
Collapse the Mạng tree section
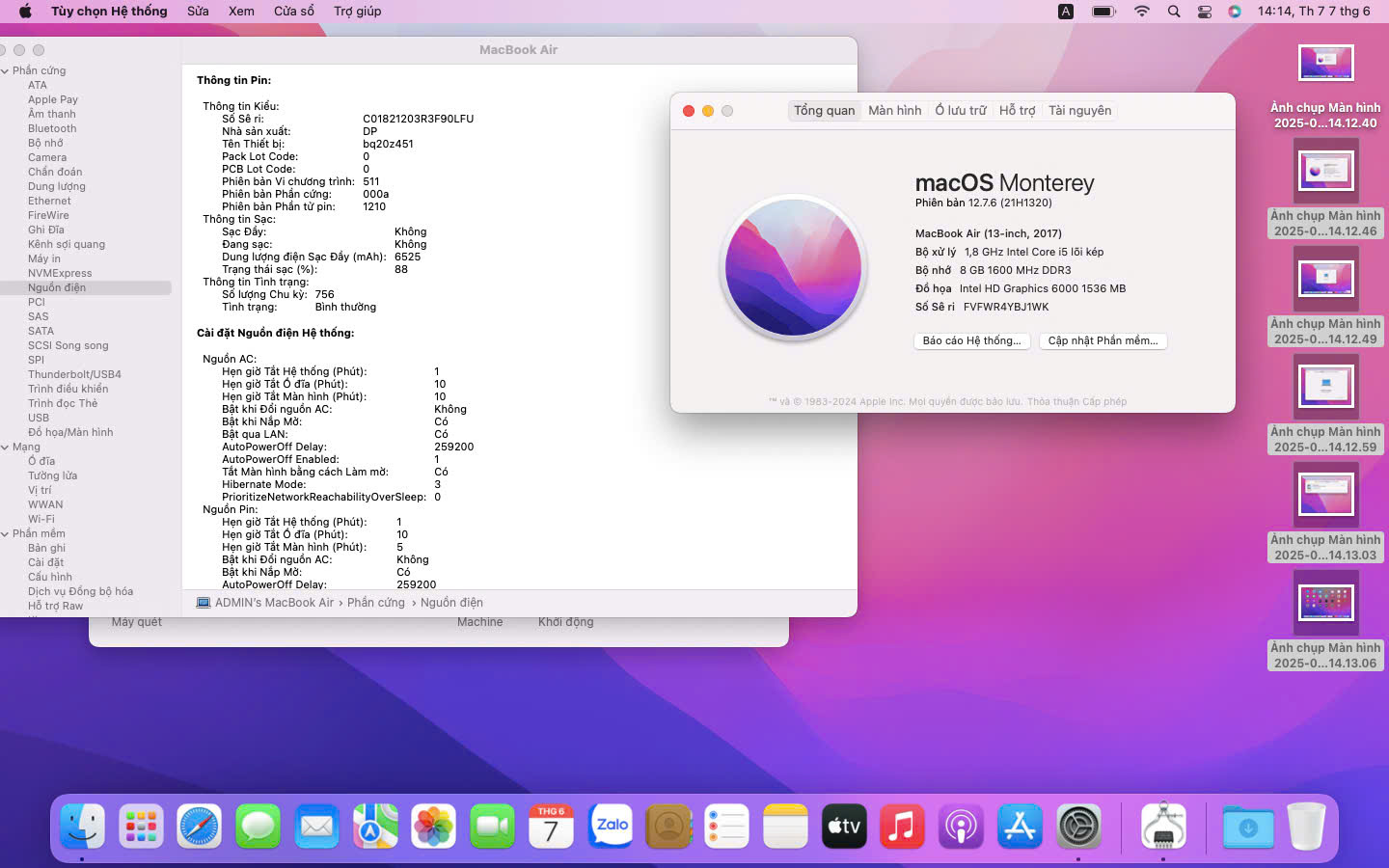point(5,447)
